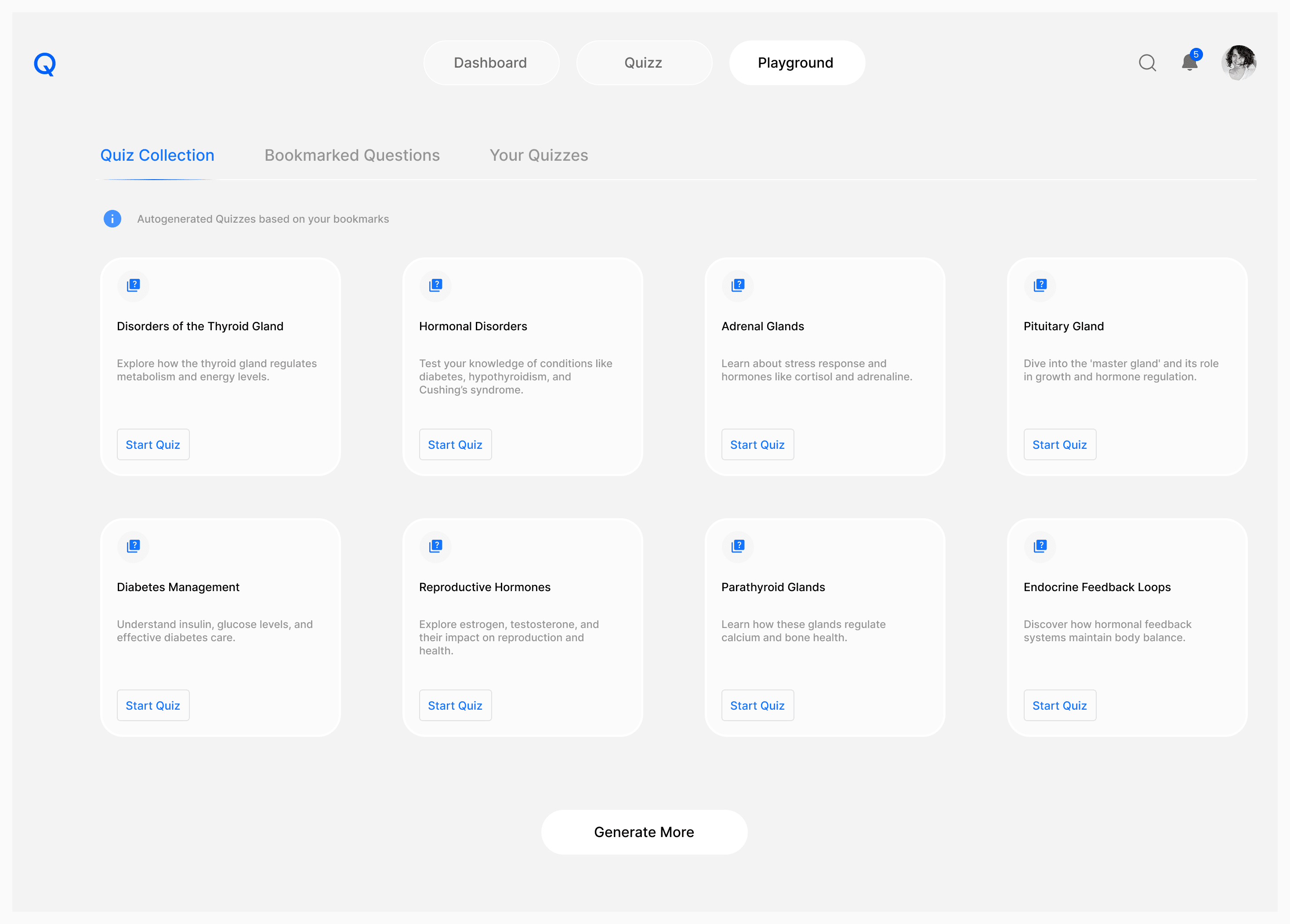1290x924 pixels.
Task: Click quiz icon on Diabetes Management card
Action: [x=133, y=546]
